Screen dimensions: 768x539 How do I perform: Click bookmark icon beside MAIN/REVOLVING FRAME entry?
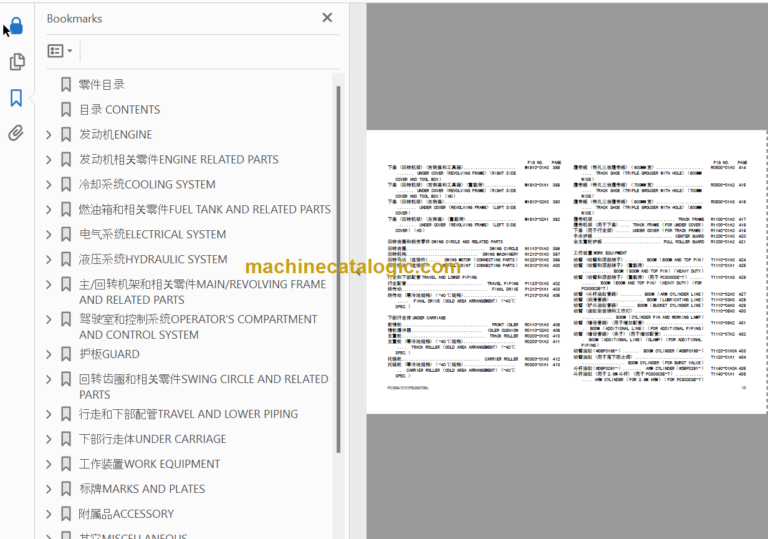[x=66, y=284]
